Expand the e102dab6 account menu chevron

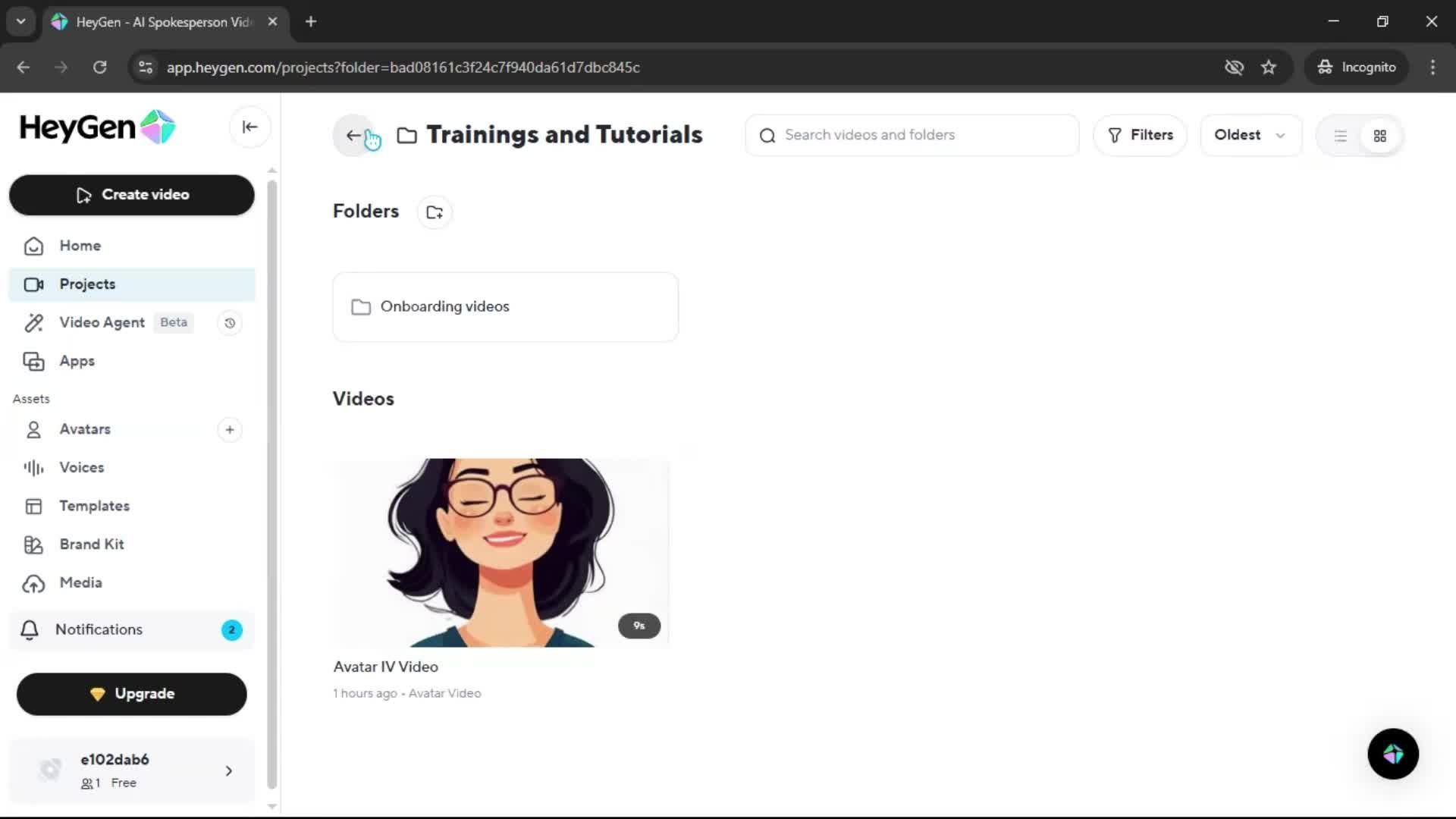tap(228, 770)
